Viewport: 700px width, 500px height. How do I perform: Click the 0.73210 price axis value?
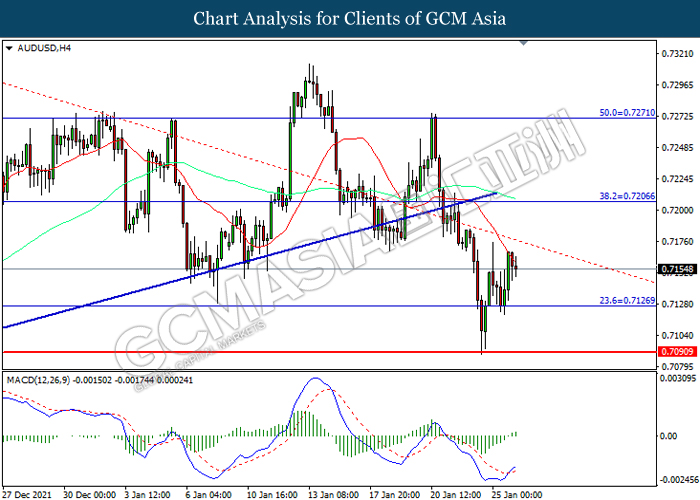pos(677,54)
